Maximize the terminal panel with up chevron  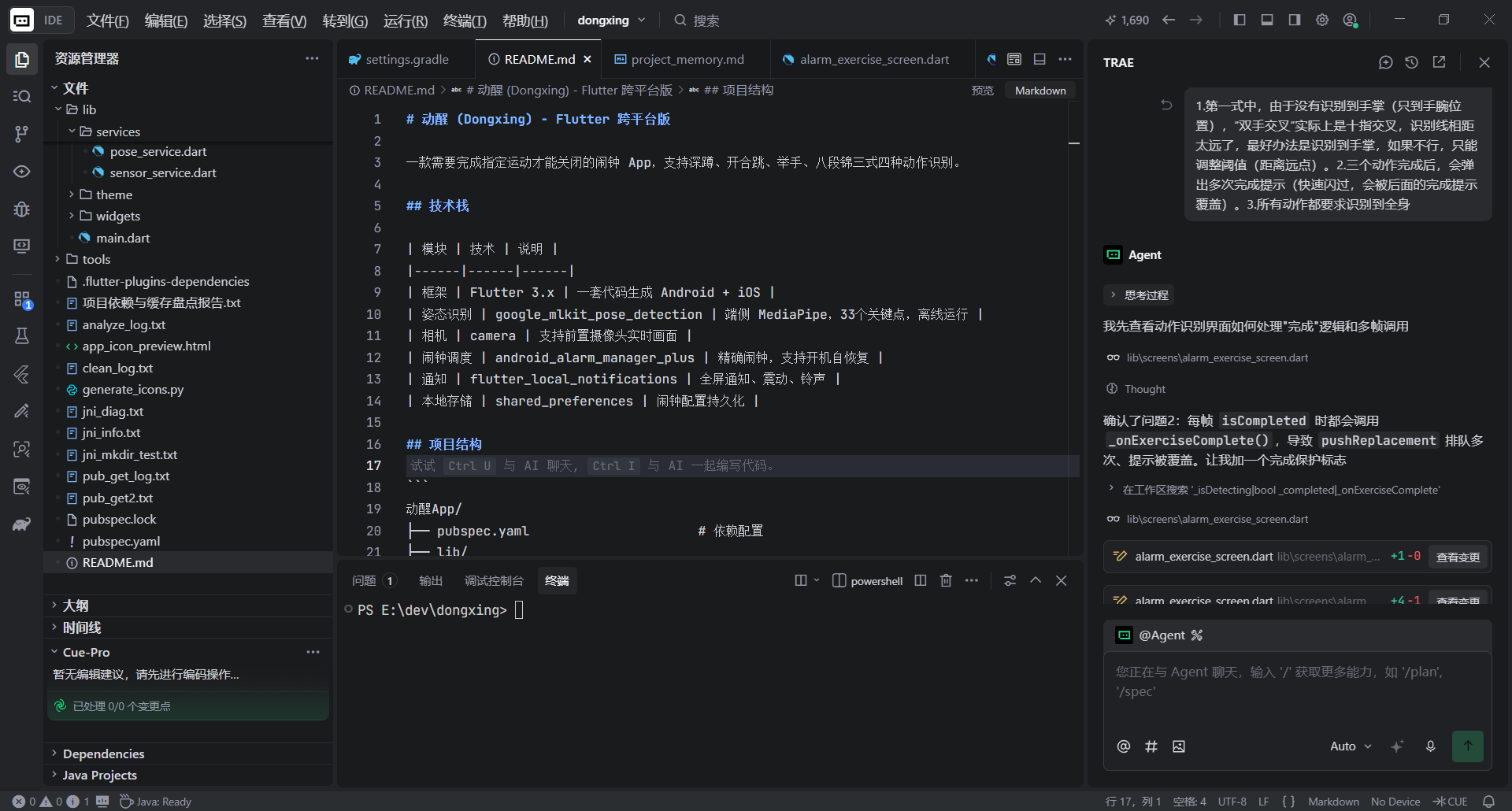(1036, 580)
